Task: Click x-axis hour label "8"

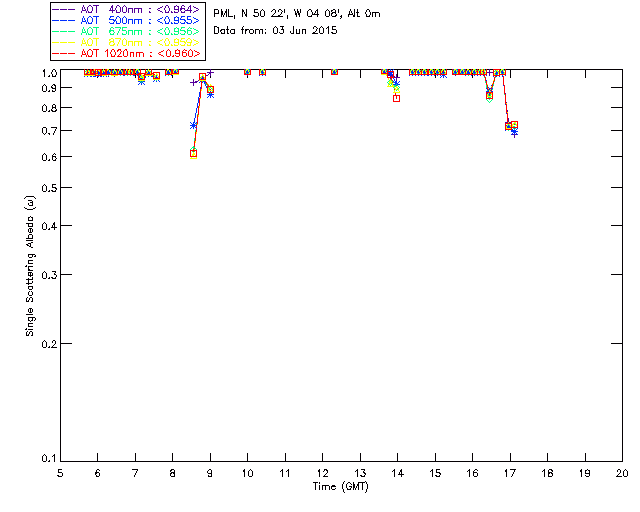Action: coord(172,473)
